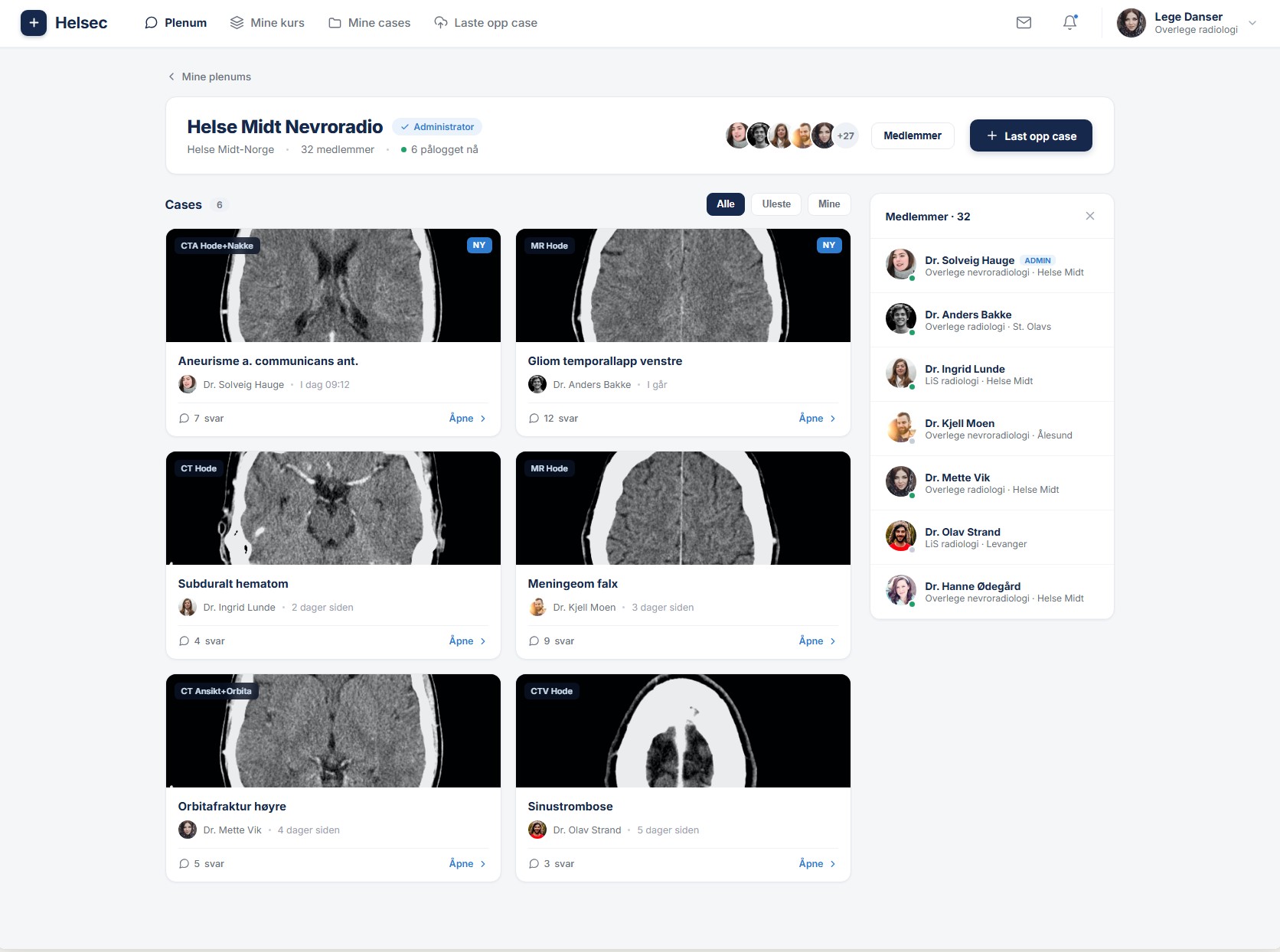Open the mail inbox icon
Screen dimensions: 1280x952
[x=1024, y=23]
